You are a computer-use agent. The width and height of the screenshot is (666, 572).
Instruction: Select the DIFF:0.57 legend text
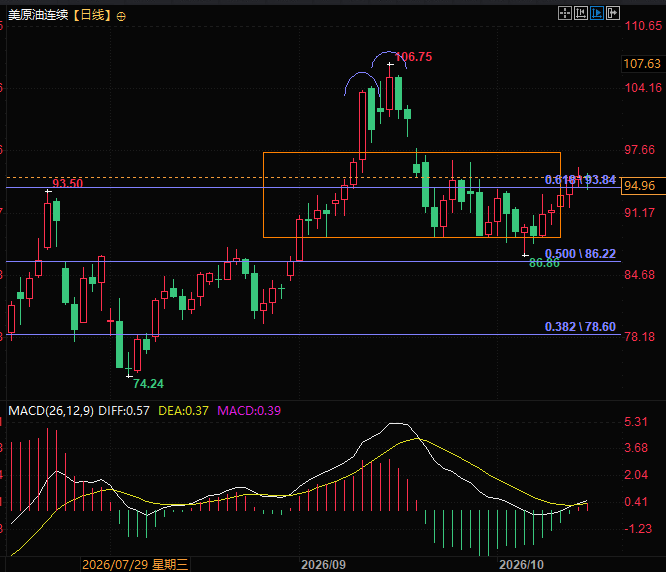click(124, 411)
